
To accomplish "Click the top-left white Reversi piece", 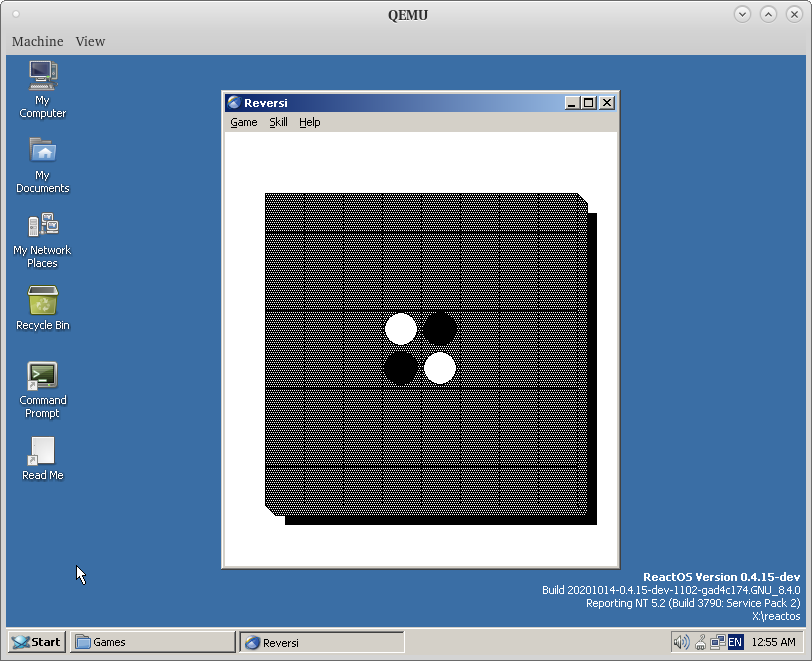I will [401, 329].
